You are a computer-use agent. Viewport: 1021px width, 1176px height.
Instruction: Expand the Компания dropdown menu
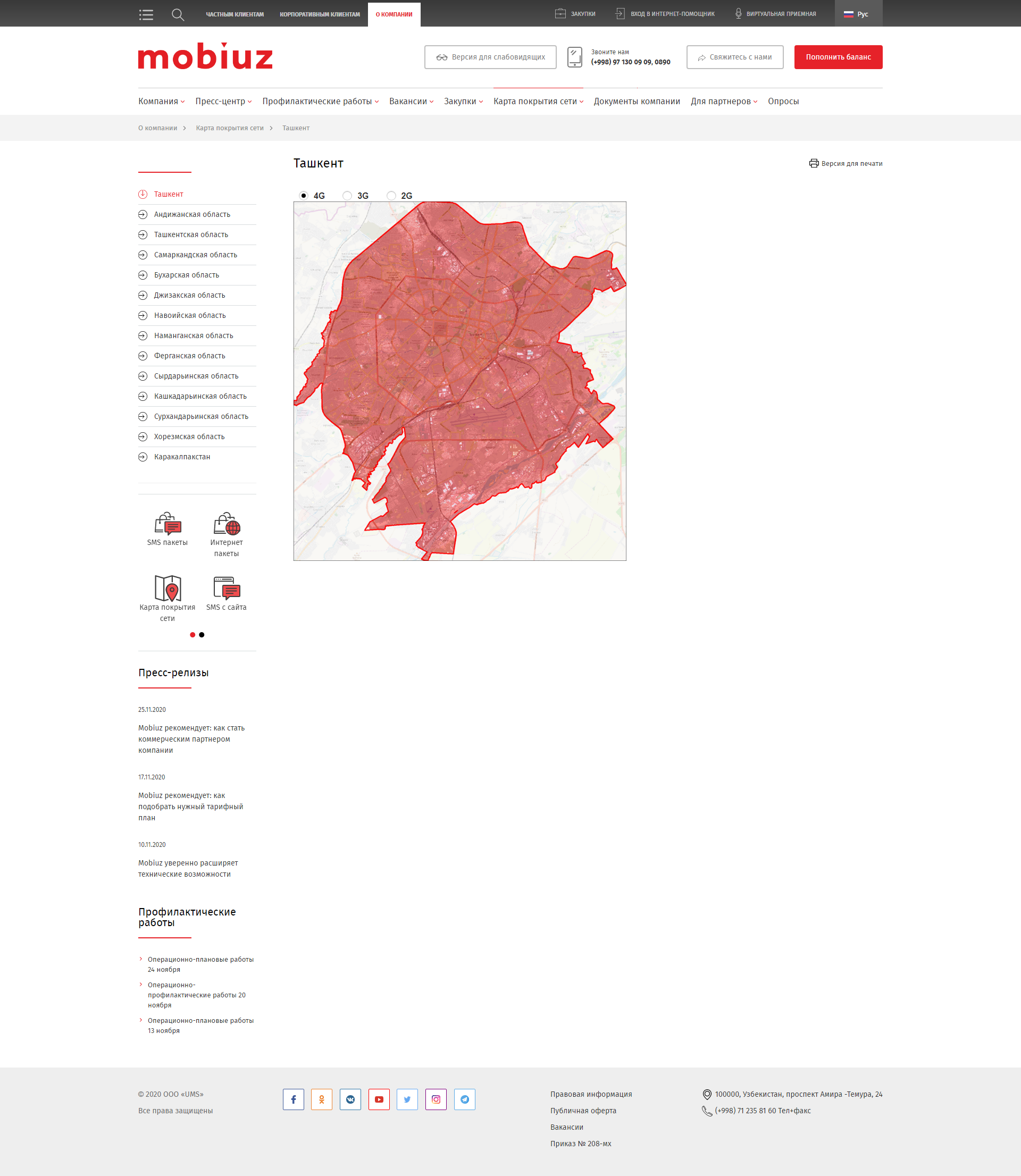tap(161, 102)
